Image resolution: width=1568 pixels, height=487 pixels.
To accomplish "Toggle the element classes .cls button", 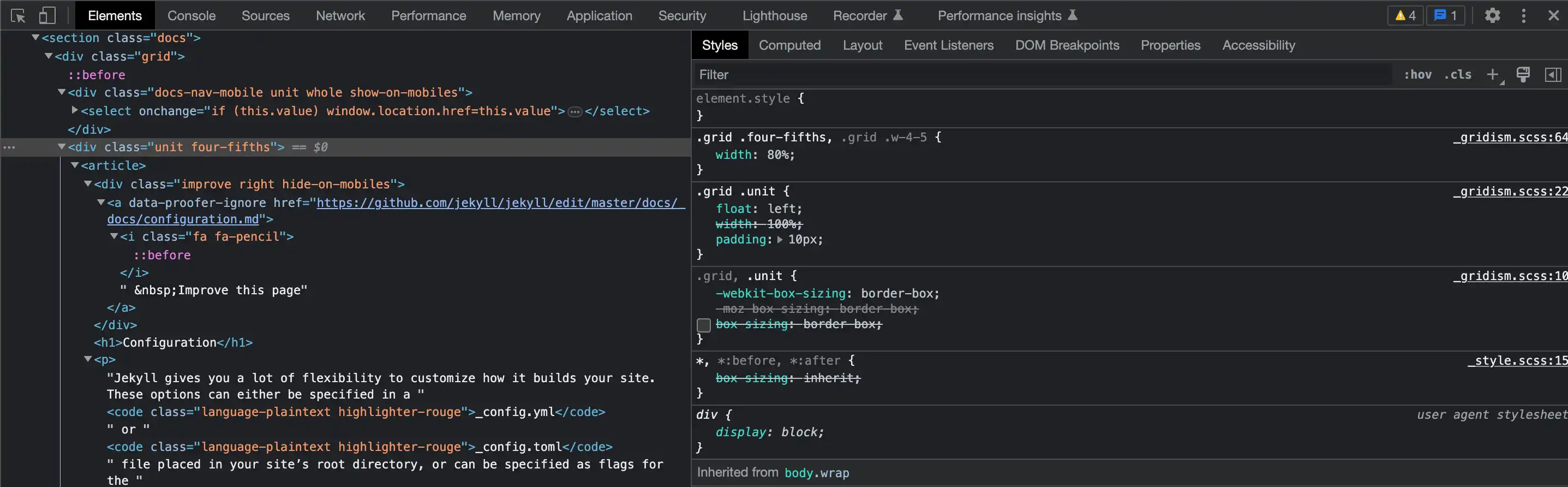I will (x=1457, y=75).
